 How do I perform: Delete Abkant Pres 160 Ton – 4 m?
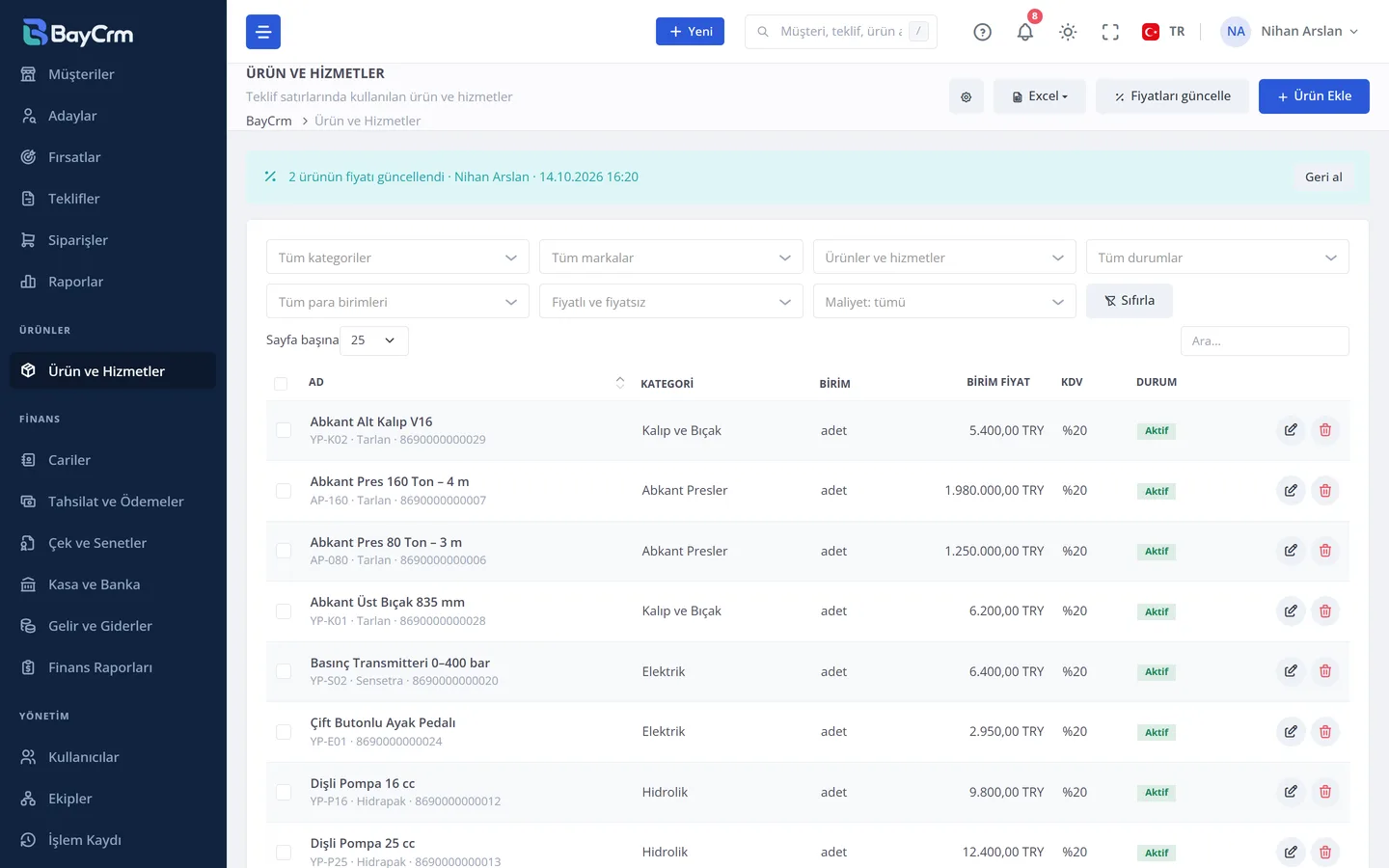(x=1325, y=491)
